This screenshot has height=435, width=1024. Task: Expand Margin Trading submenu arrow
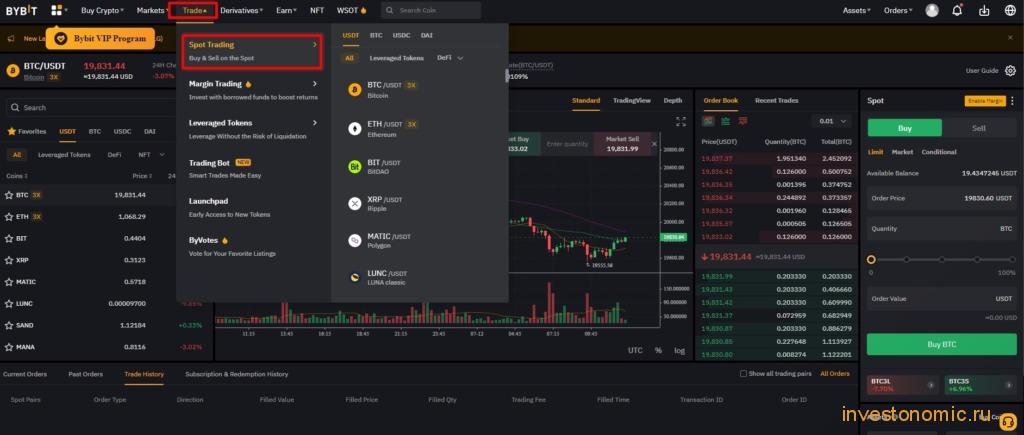[x=315, y=84]
